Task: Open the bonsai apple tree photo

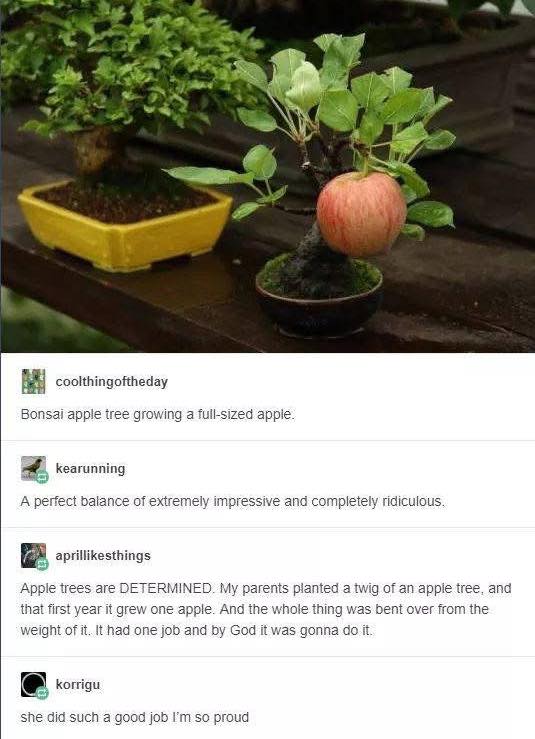Action: [x=268, y=176]
